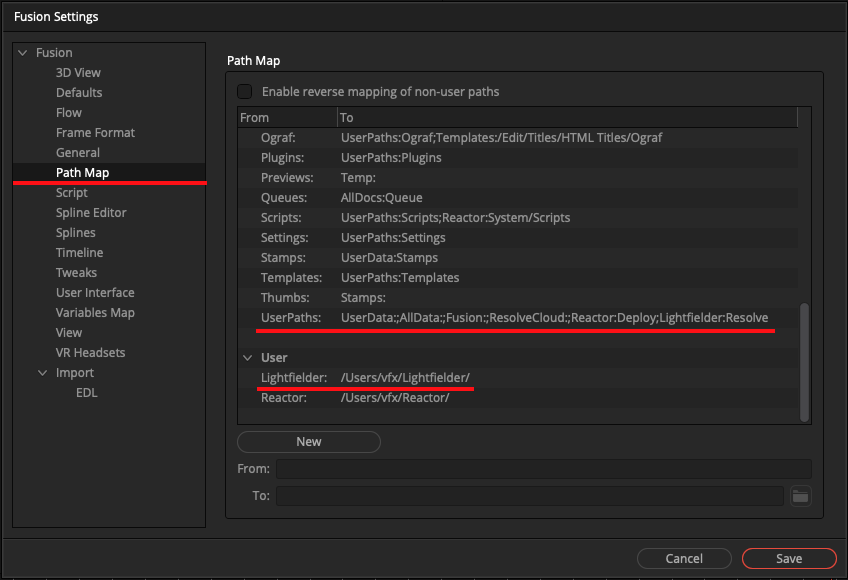This screenshot has height=580, width=848.
Task: Open the Variables Map page
Action: [x=95, y=313]
